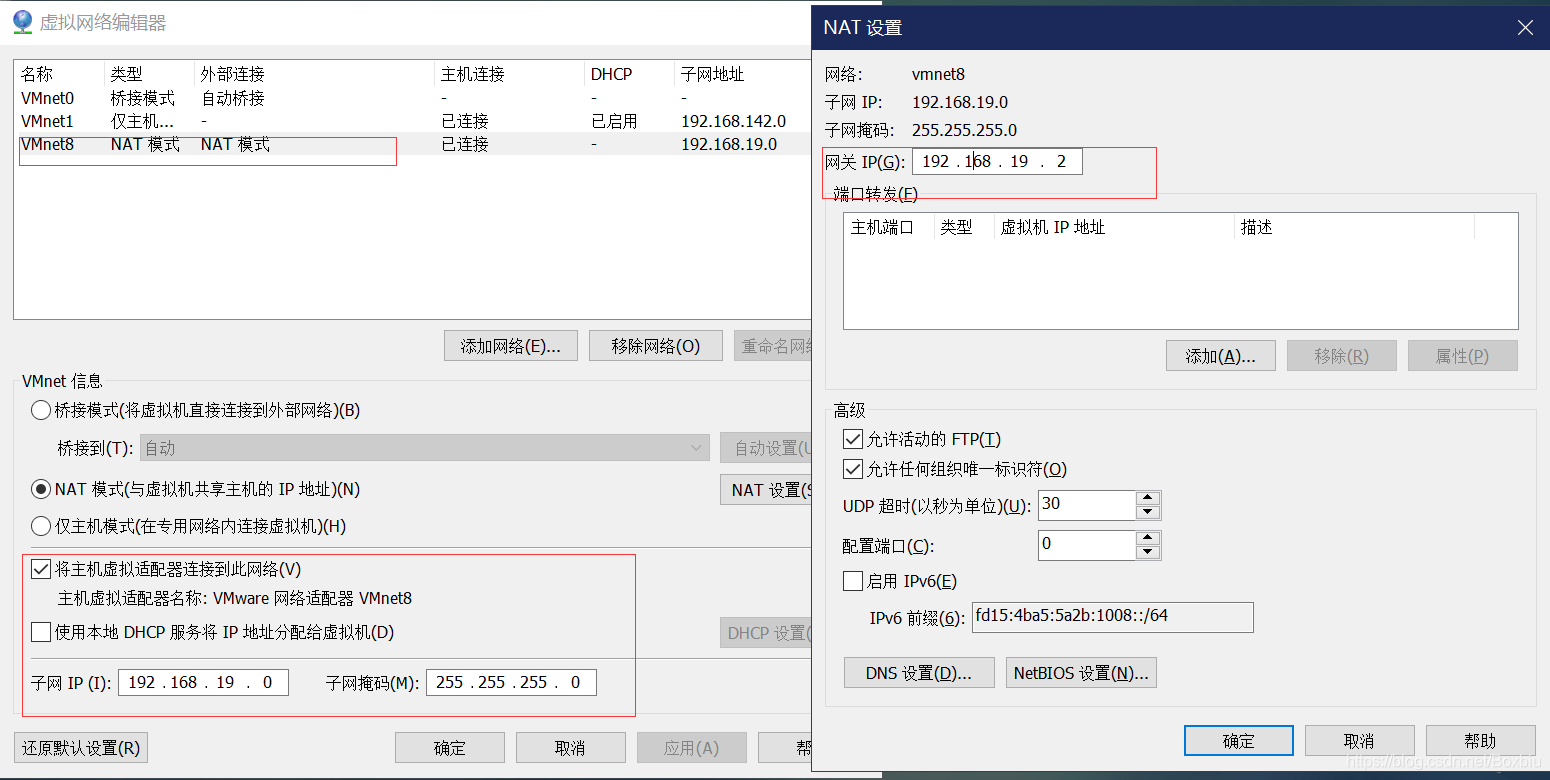Select 桥接模式 radio button

pos(41,410)
